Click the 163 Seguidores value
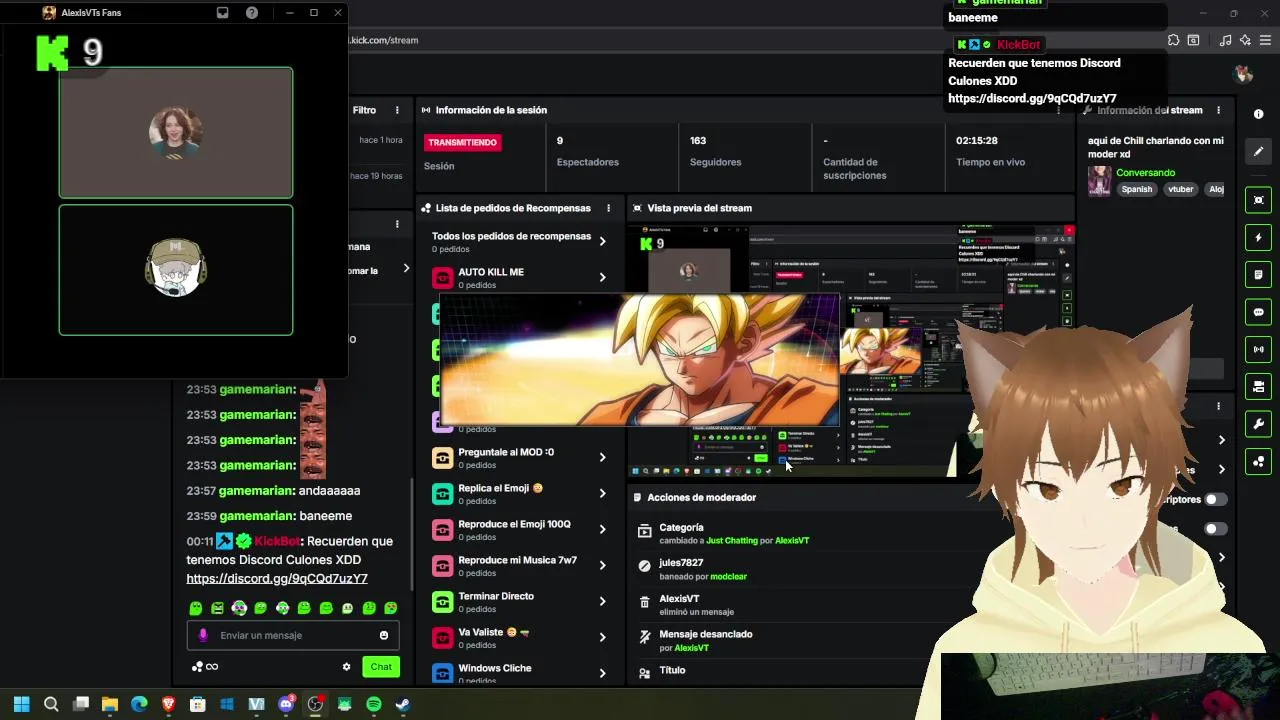Image resolution: width=1280 pixels, height=720 pixels. [x=698, y=141]
